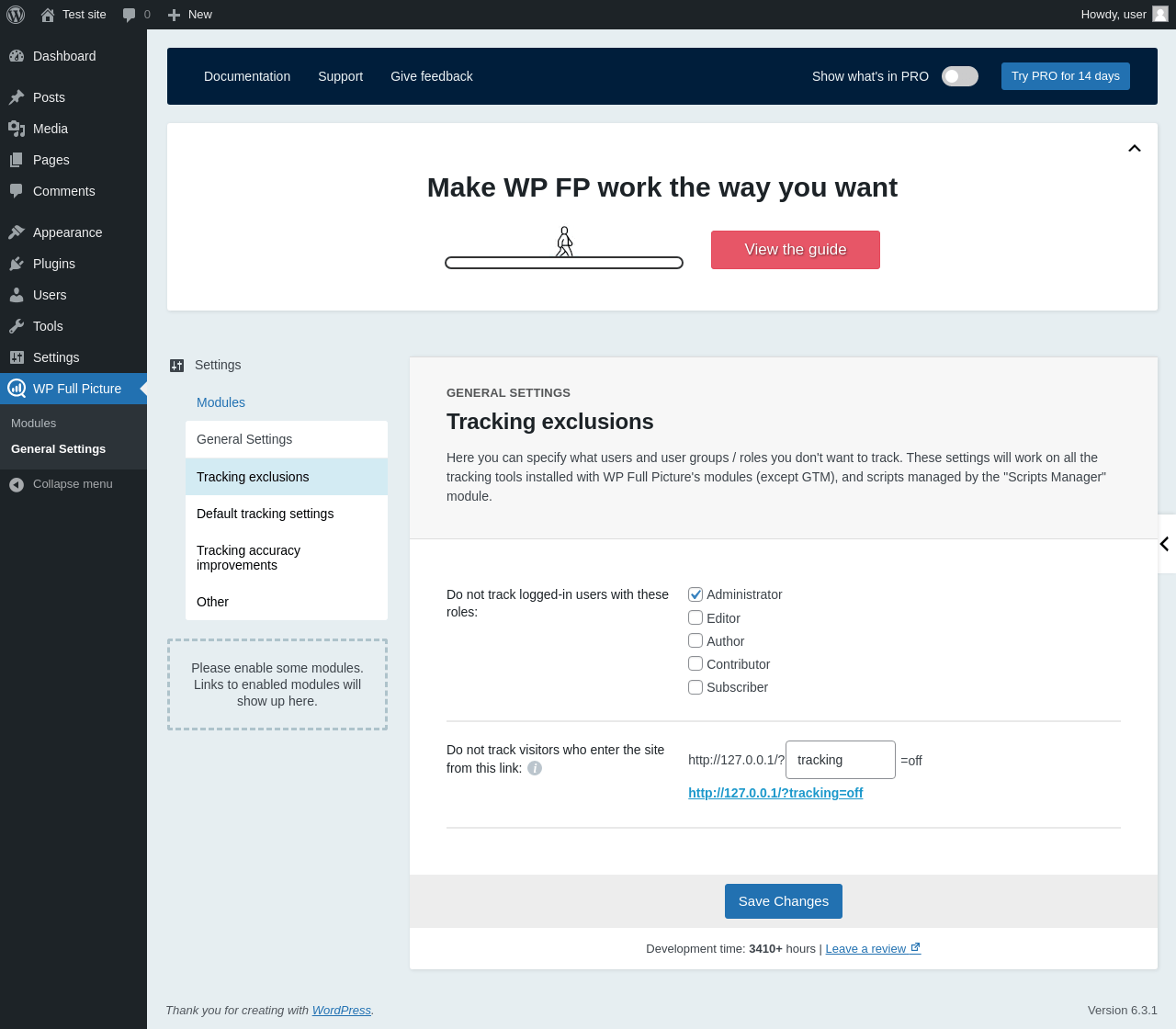Open the WordPress footer link
The width and height of the screenshot is (1176, 1029).
point(342,1010)
